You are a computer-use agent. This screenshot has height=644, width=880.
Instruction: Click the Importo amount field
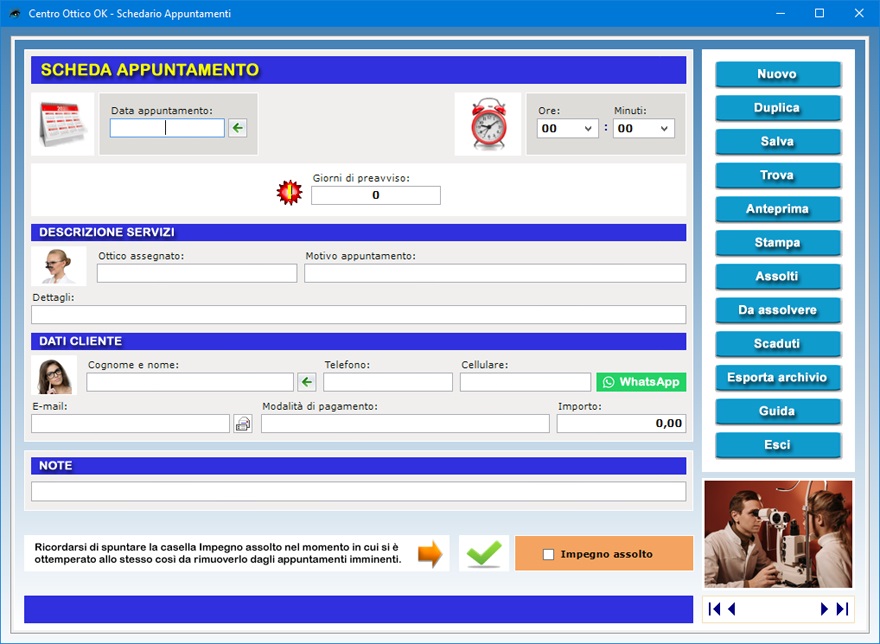621,424
